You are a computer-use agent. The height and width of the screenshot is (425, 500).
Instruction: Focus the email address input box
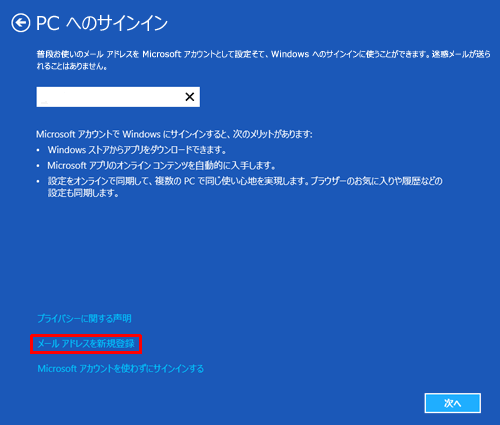(118, 97)
